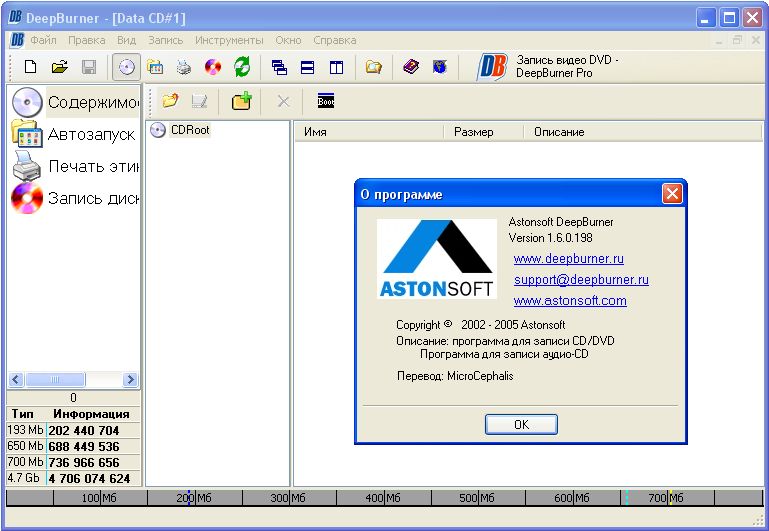Screen dimensions: 769x531
Task: Click the tile horizontally icon
Action: coord(308,67)
